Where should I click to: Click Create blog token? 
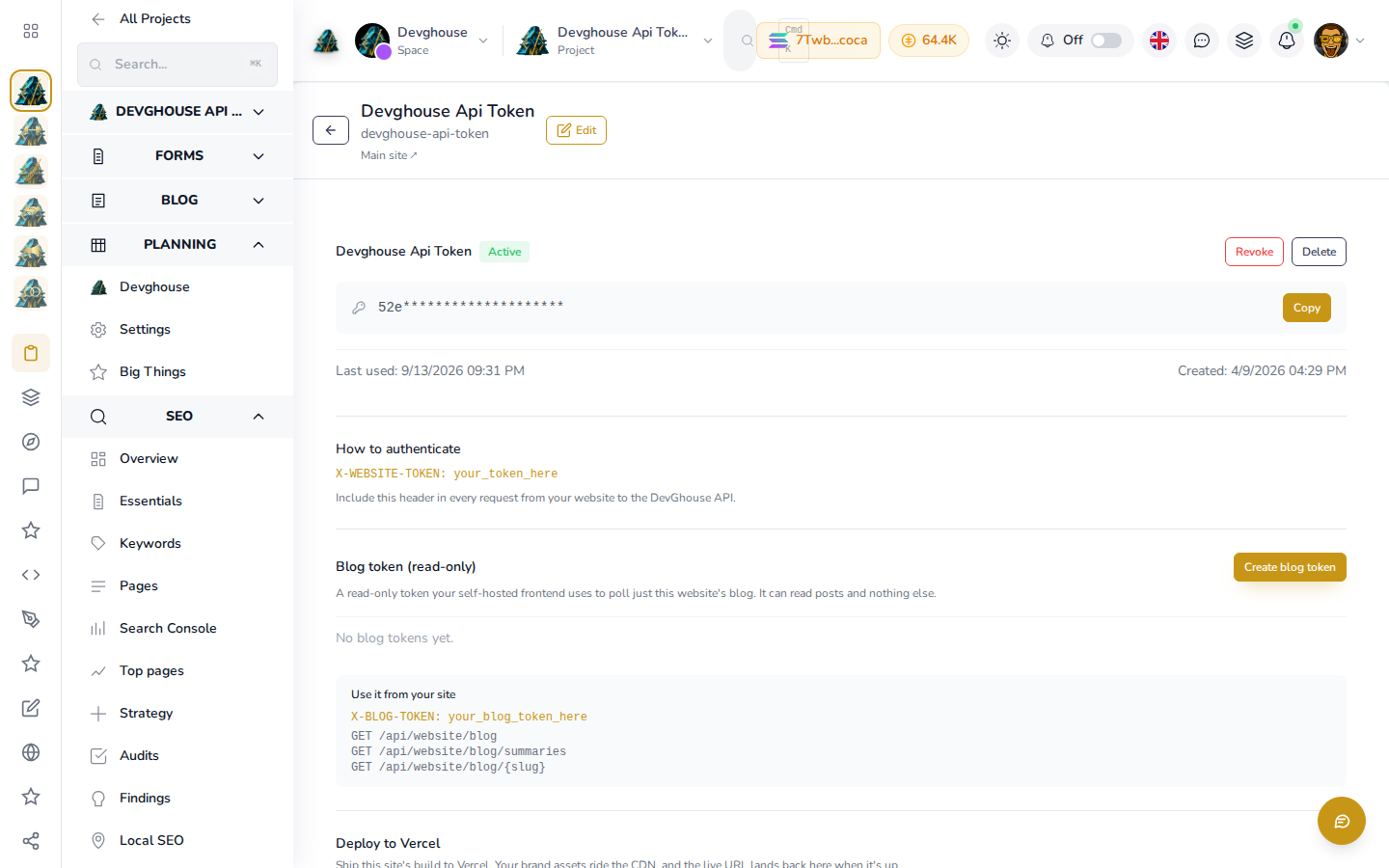click(1290, 567)
